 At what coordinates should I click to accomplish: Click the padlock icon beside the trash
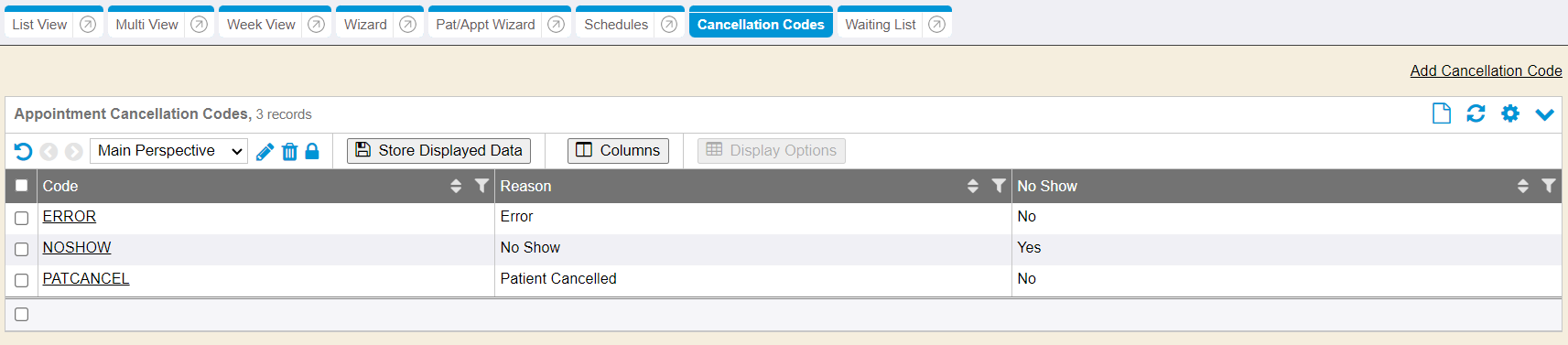pos(312,151)
